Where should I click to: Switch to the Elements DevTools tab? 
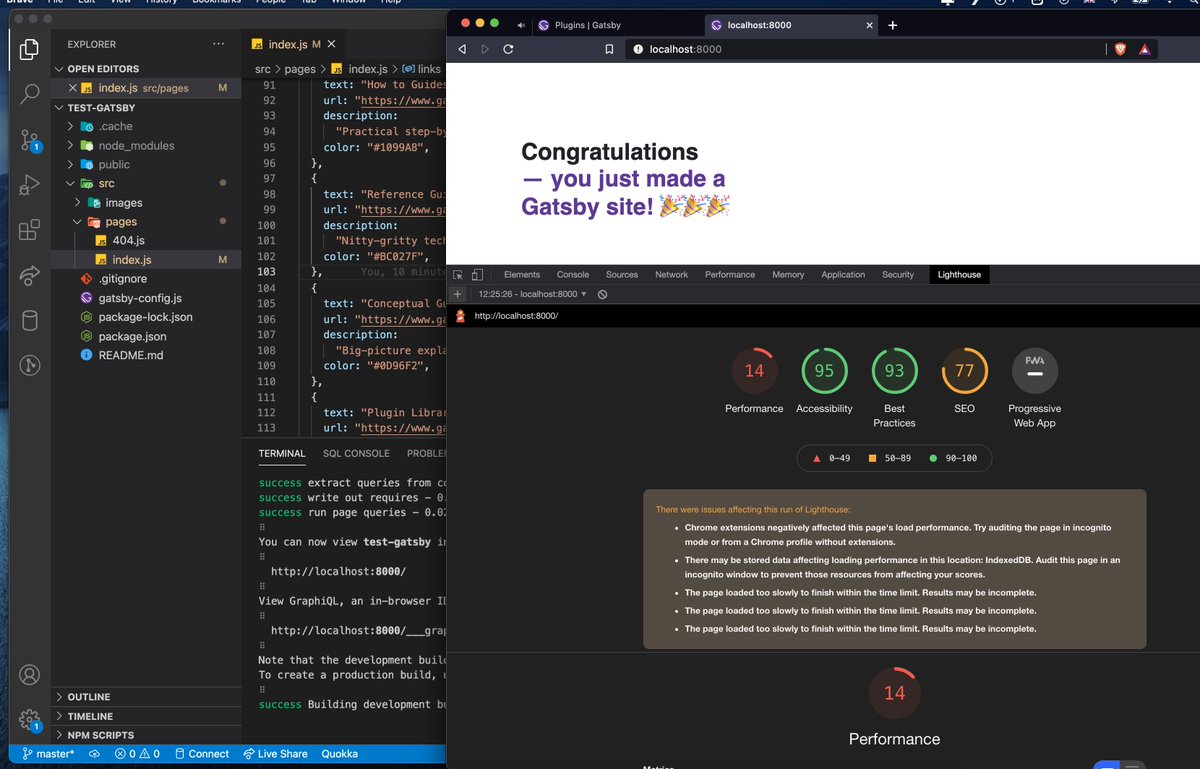click(522, 274)
